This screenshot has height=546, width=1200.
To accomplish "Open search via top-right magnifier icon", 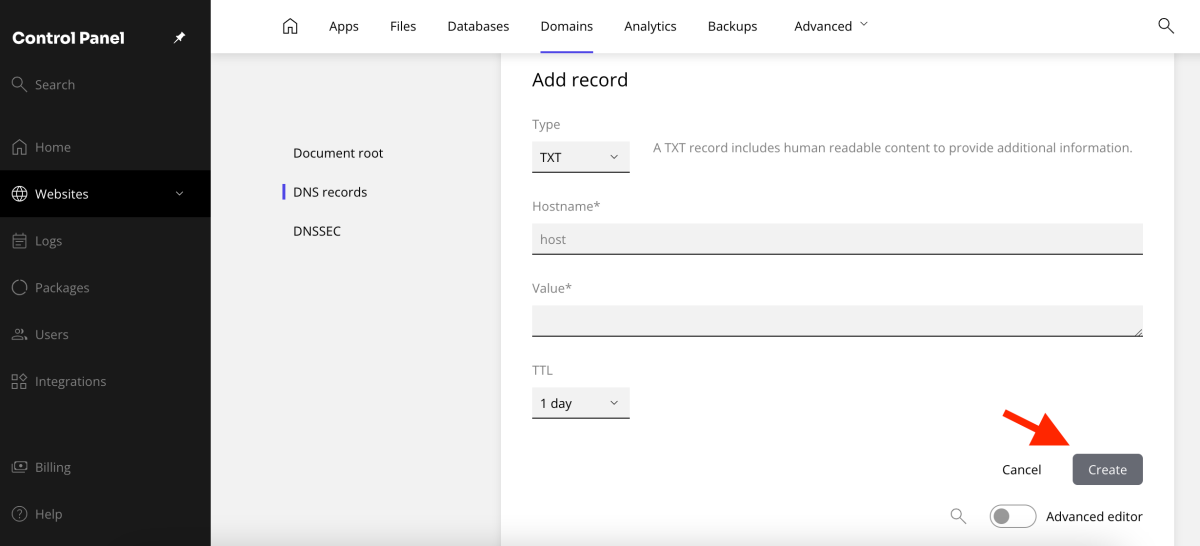I will click(1165, 26).
